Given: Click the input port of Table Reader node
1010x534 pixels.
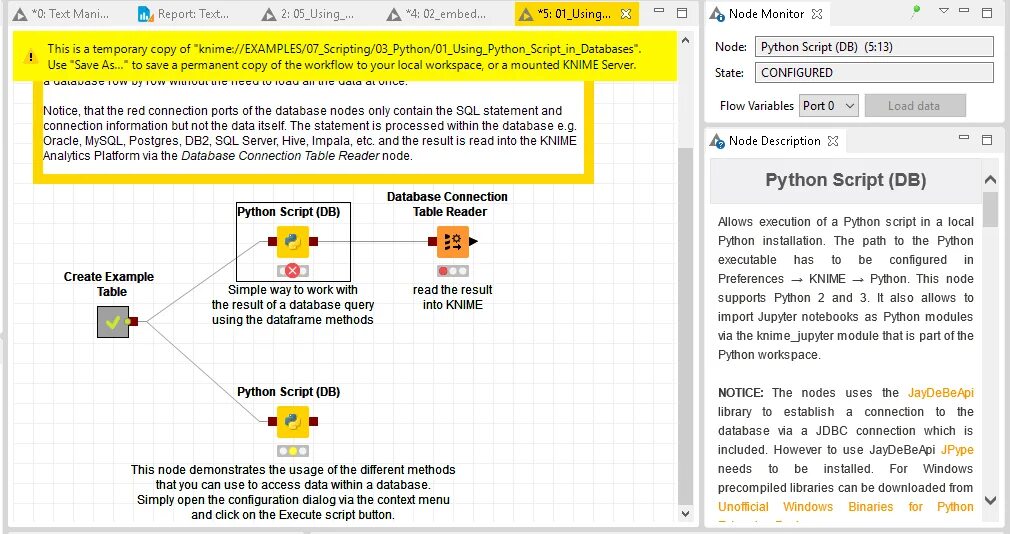Looking at the screenshot, I should click(432, 242).
